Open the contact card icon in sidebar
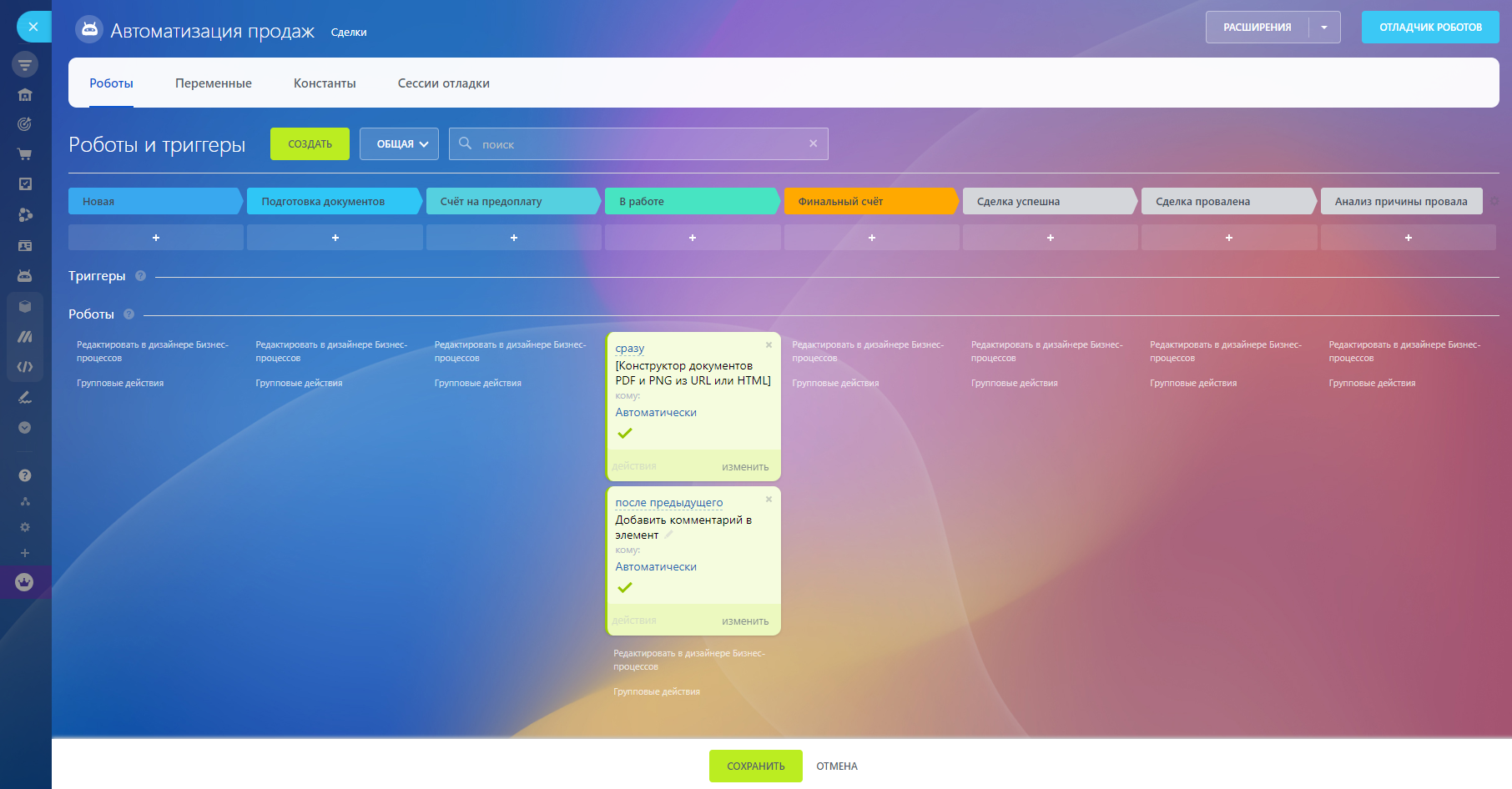Viewport: 1512px width, 789px height. (25, 246)
